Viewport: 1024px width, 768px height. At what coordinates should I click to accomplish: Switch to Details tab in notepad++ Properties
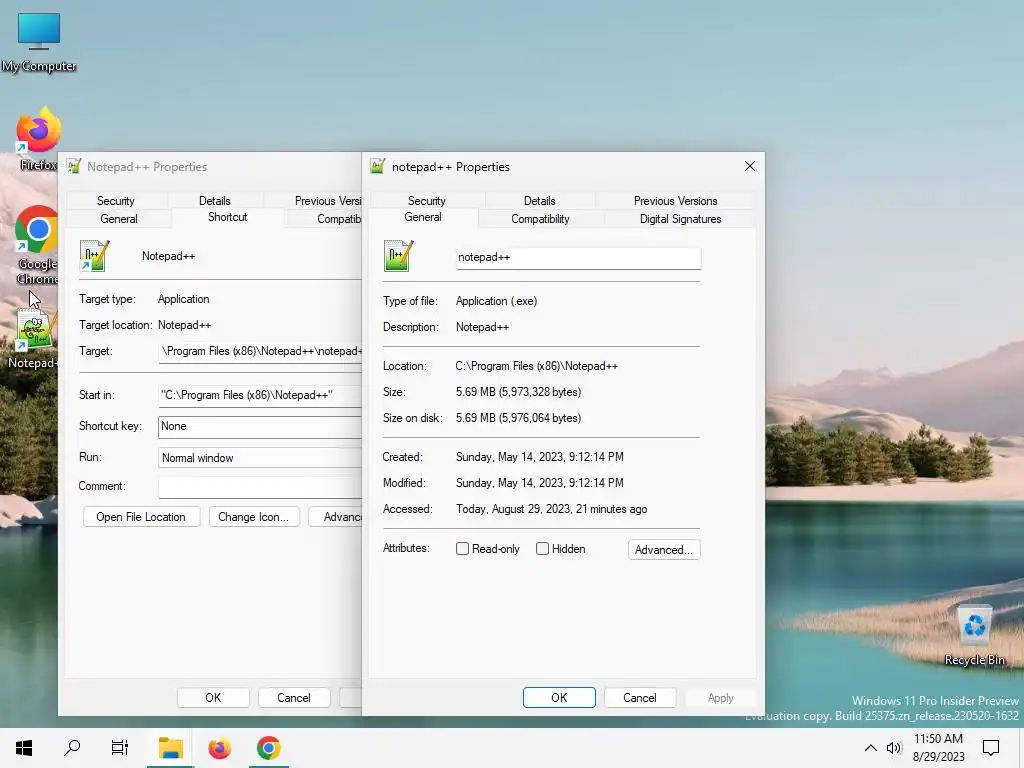click(x=539, y=200)
